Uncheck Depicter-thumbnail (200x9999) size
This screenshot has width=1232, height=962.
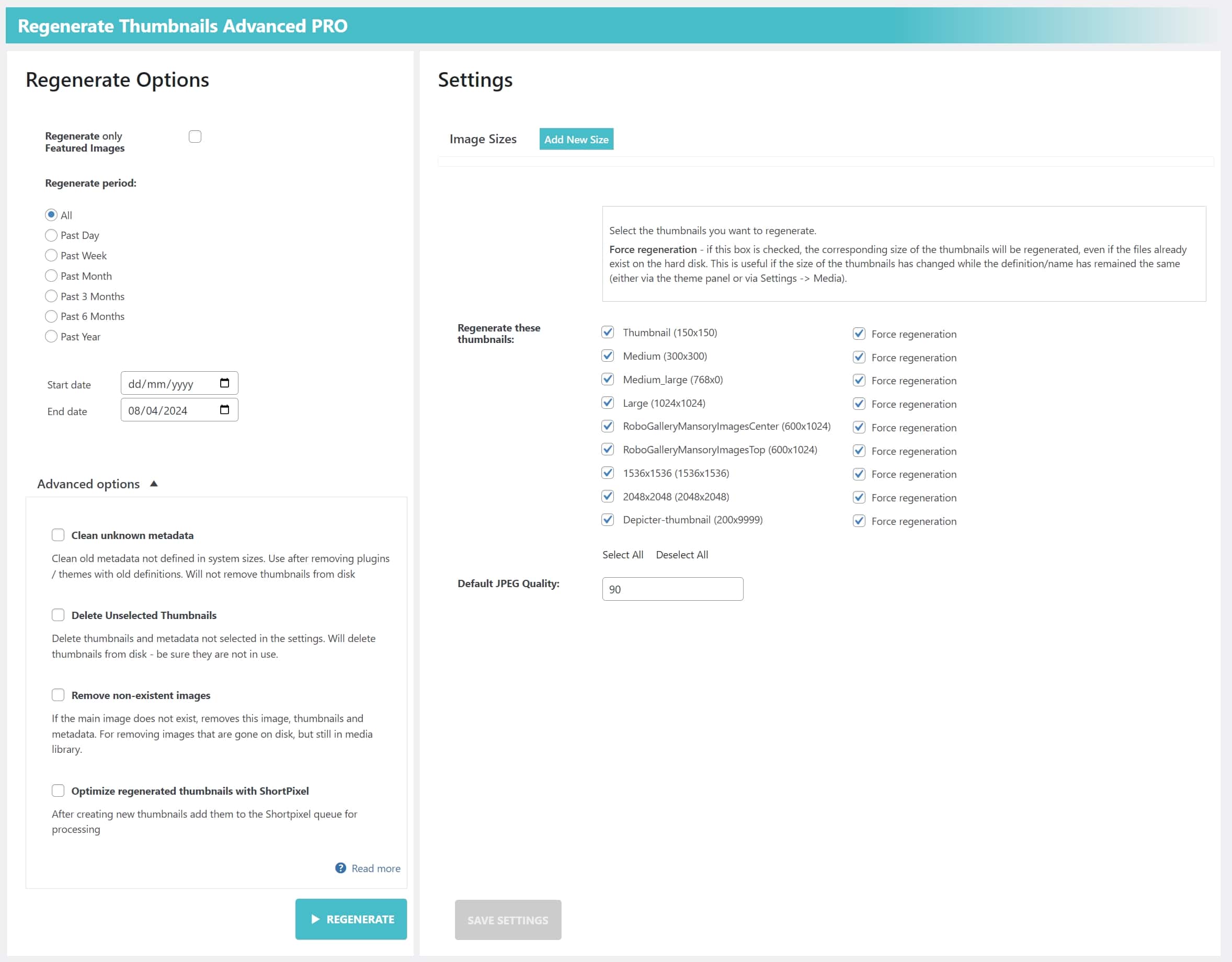pyautogui.click(x=608, y=520)
